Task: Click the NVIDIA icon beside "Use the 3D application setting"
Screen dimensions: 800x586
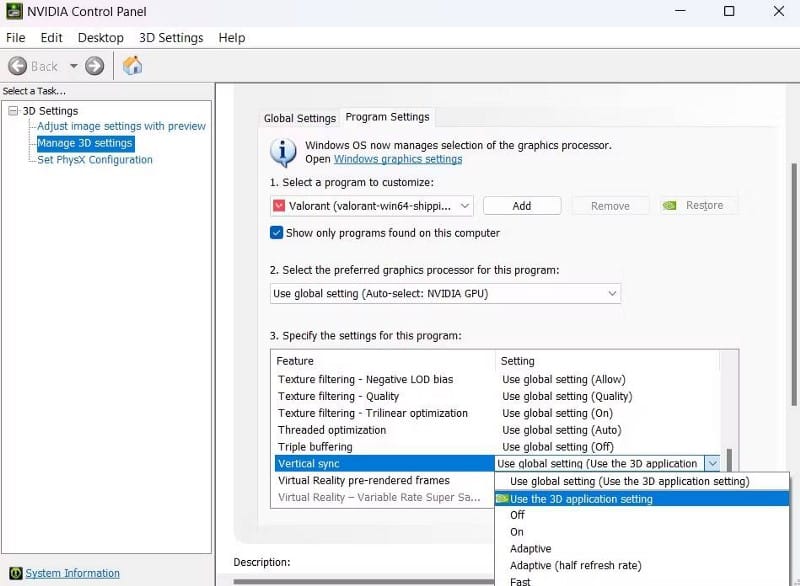Action: point(504,499)
